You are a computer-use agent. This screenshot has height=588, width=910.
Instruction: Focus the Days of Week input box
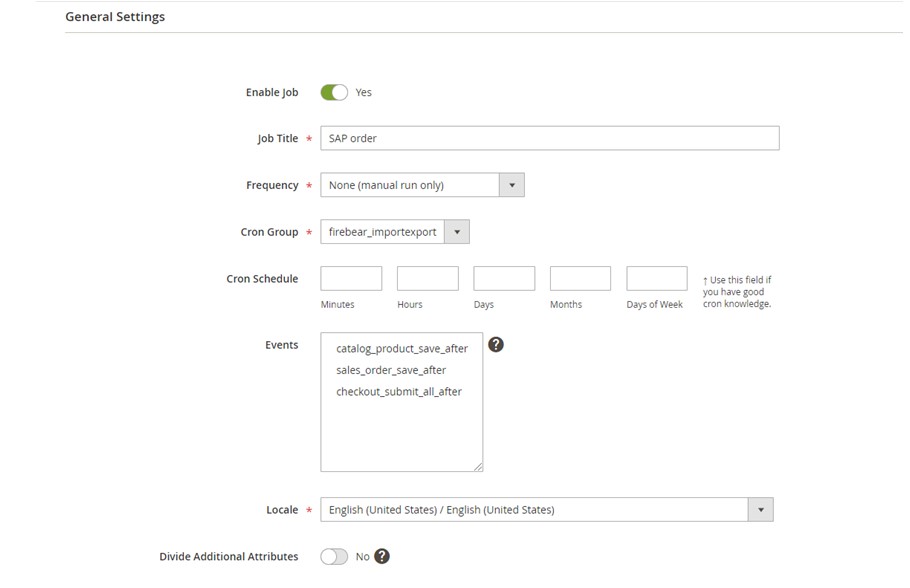657,279
